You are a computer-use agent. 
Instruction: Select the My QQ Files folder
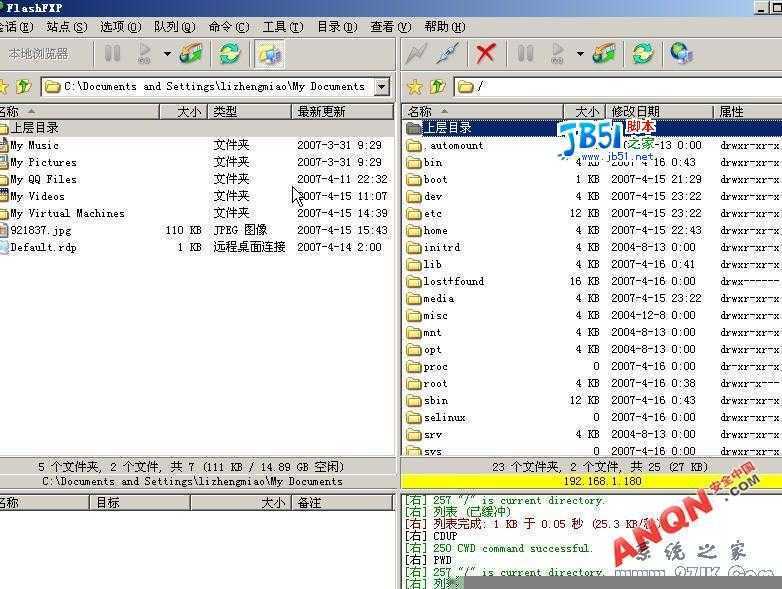click(43, 179)
